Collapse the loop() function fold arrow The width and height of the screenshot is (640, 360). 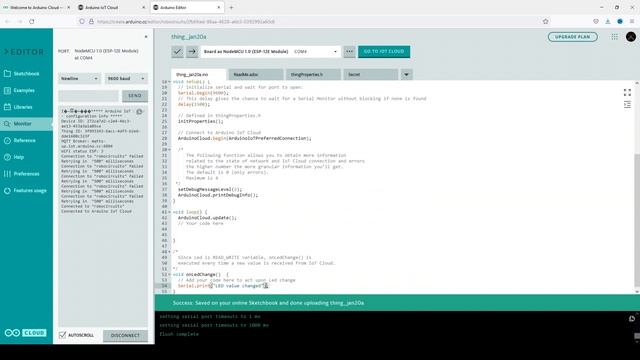click(170, 212)
